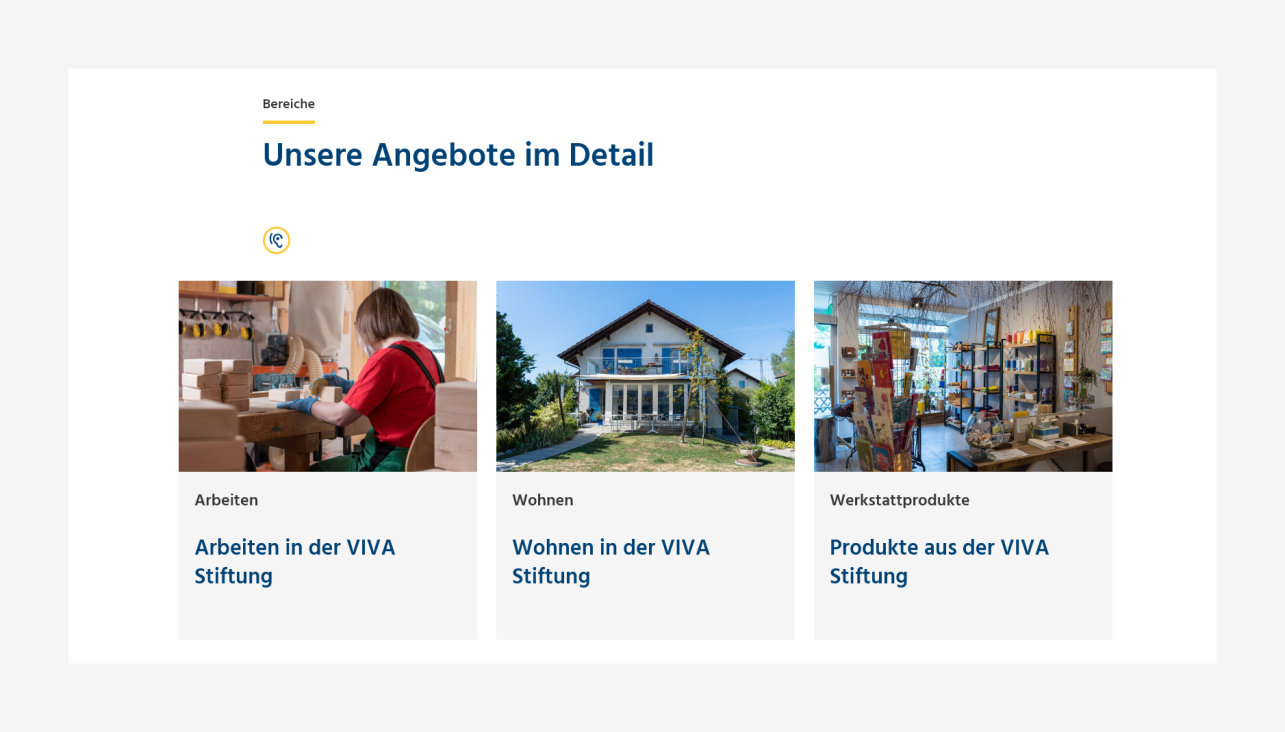Click the 'Bereiche' section label
1285x732 pixels.
click(x=289, y=104)
